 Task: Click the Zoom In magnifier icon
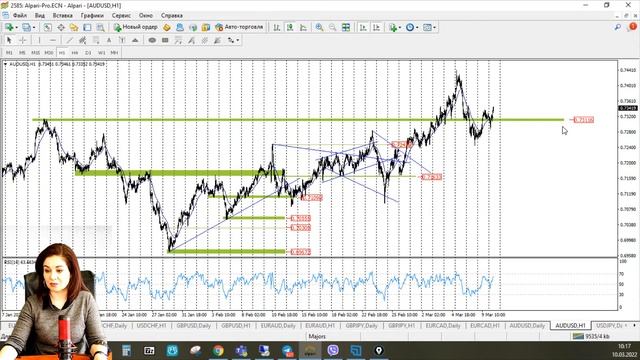pyautogui.click(x=319, y=27)
